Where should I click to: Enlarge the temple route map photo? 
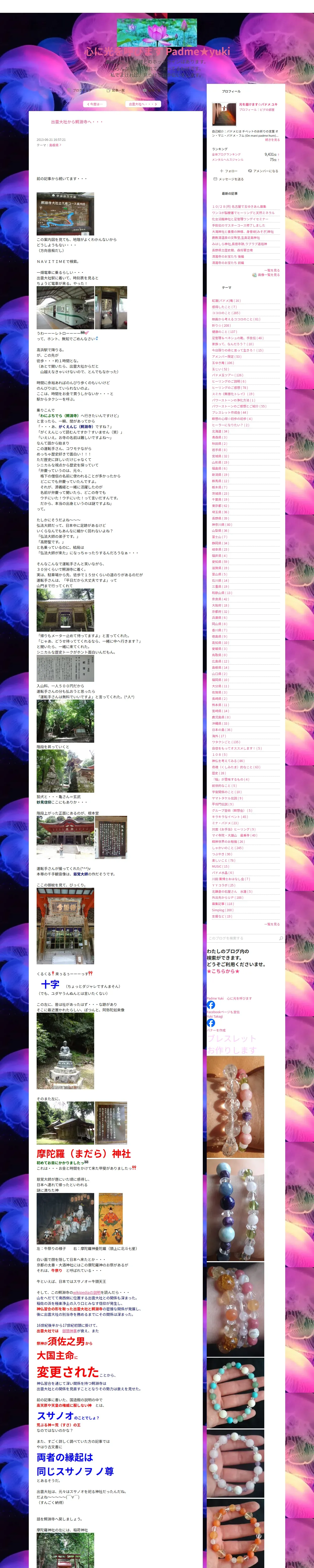65,214
